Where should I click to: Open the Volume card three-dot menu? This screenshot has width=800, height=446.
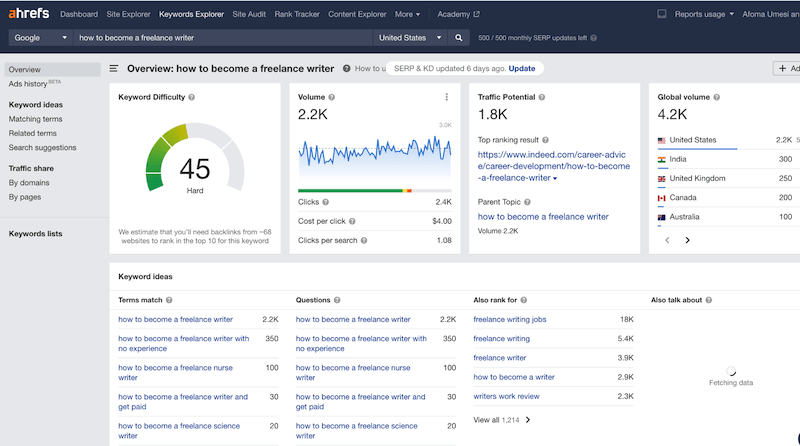click(446, 97)
